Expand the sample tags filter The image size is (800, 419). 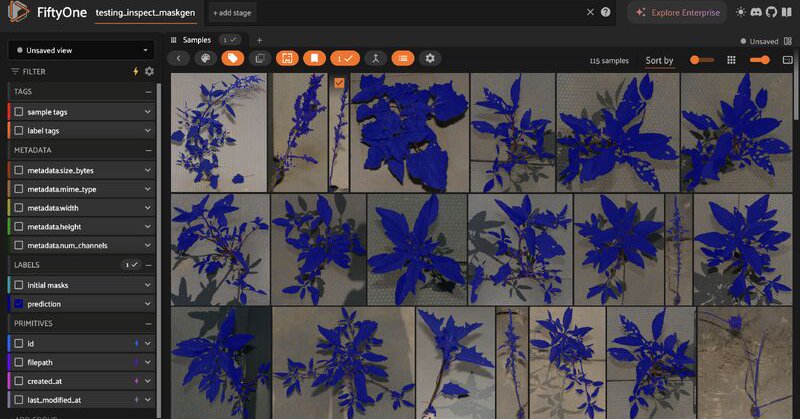click(x=147, y=112)
